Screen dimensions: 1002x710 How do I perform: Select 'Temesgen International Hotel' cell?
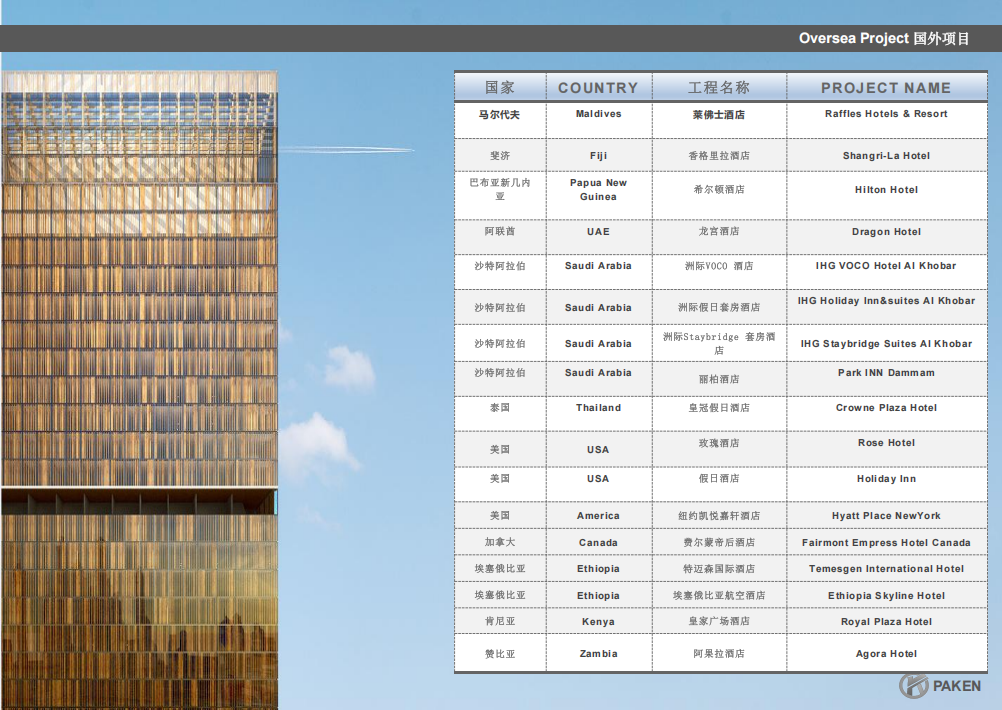click(x=886, y=568)
